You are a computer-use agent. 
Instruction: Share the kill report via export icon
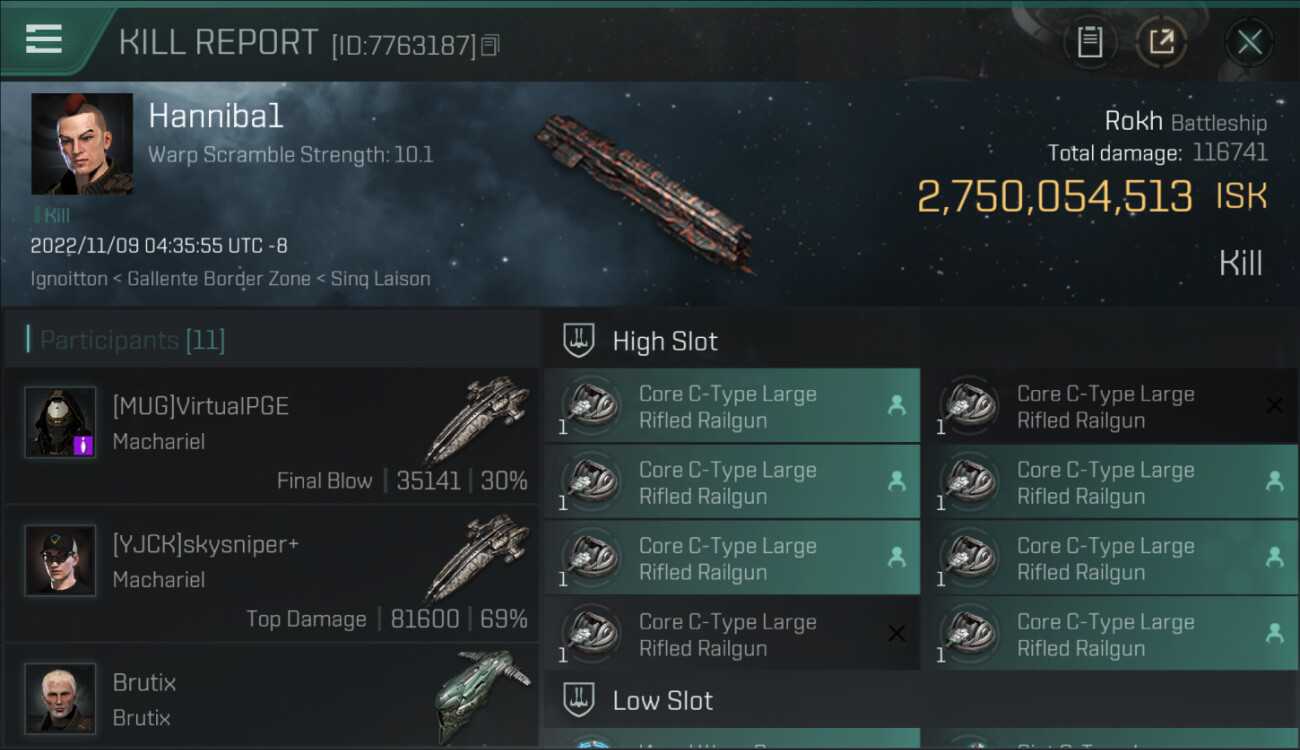click(1161, 42)
